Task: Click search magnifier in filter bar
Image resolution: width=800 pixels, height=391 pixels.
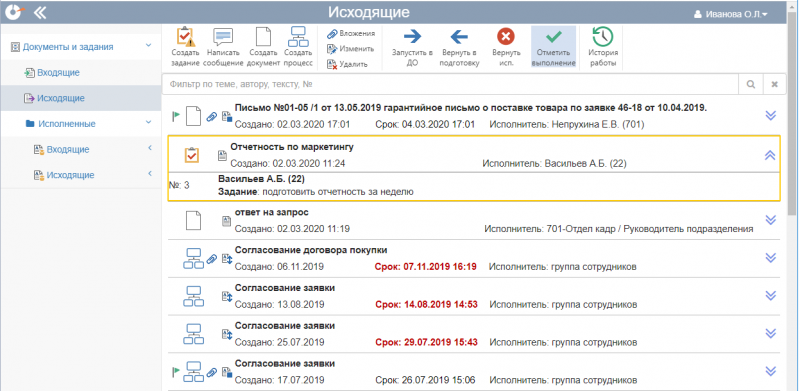Action: (751, 84)
